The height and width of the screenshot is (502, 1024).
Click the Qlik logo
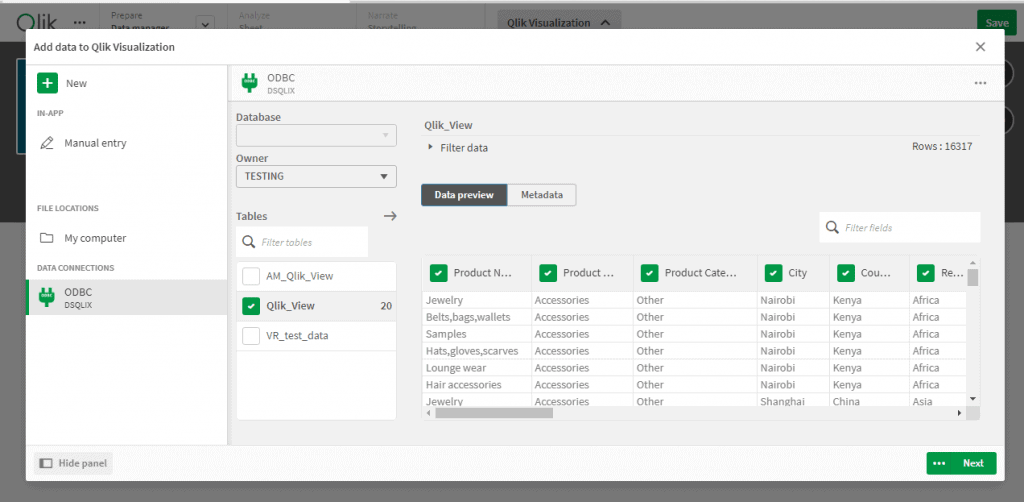click(37, 22)
